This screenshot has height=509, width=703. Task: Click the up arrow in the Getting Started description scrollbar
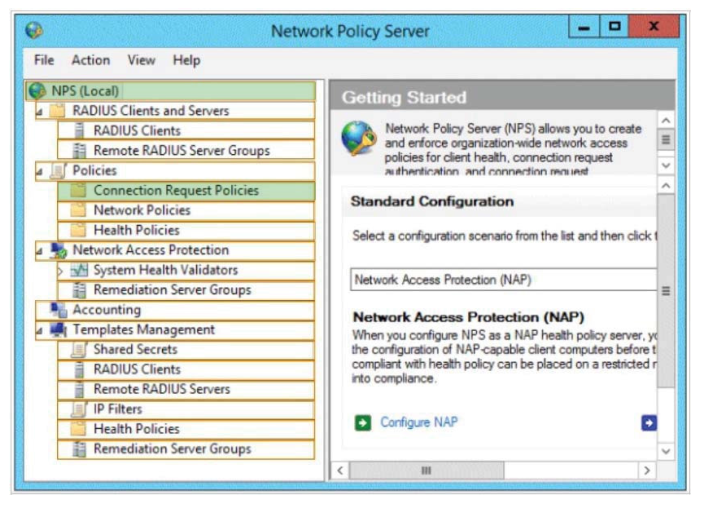pos(666,120)
